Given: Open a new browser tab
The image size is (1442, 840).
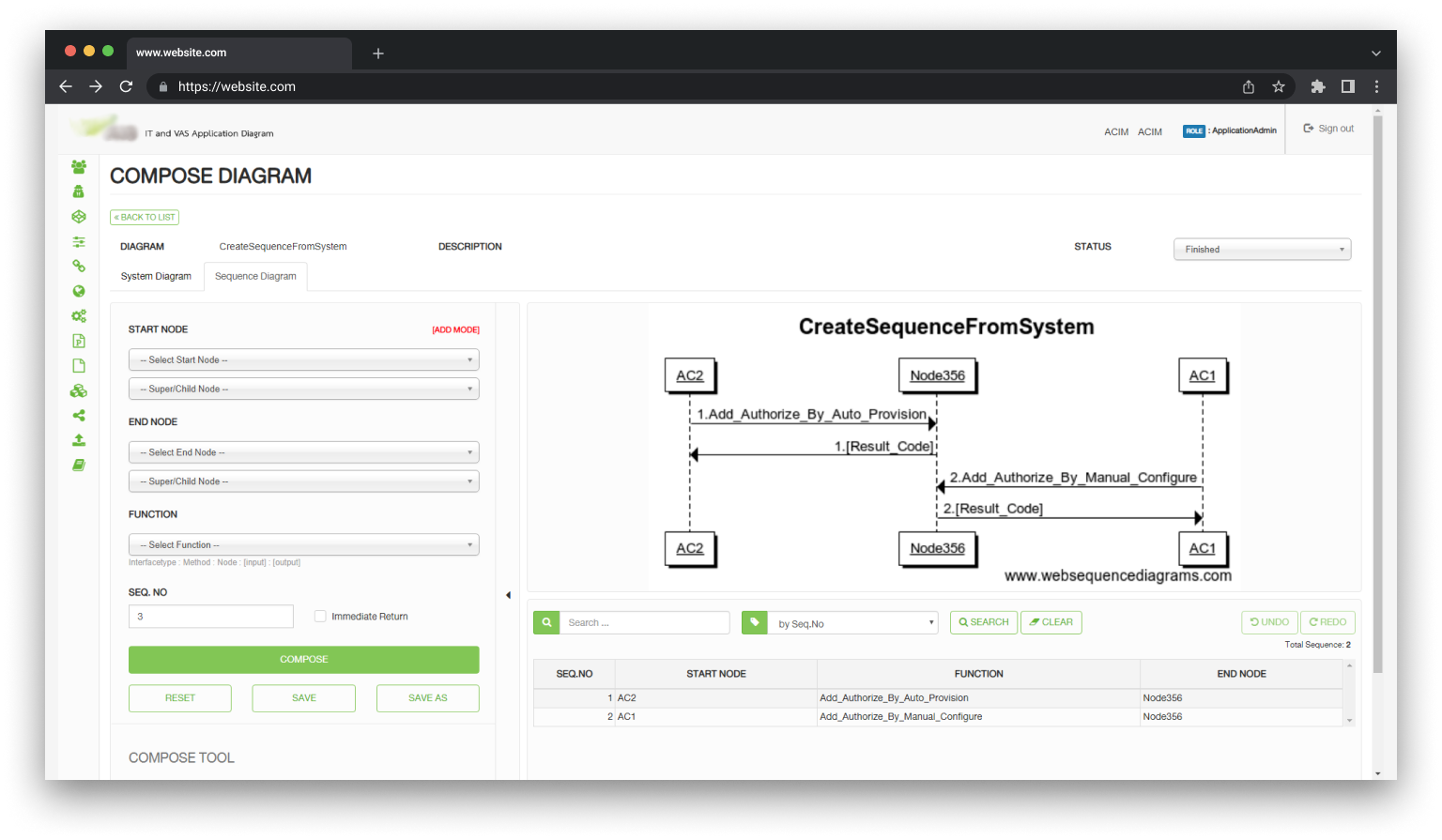Looking at the screenshot, I should (378, 53).
